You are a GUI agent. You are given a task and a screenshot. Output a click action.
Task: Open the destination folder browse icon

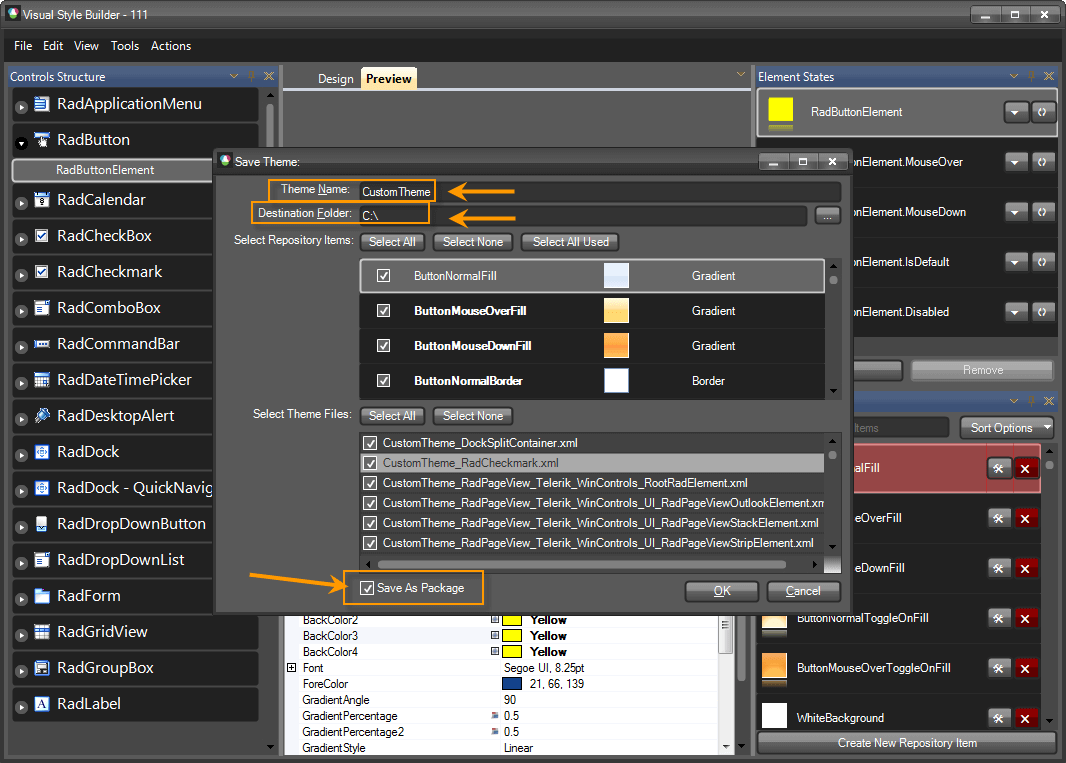[x=827, y=213]
